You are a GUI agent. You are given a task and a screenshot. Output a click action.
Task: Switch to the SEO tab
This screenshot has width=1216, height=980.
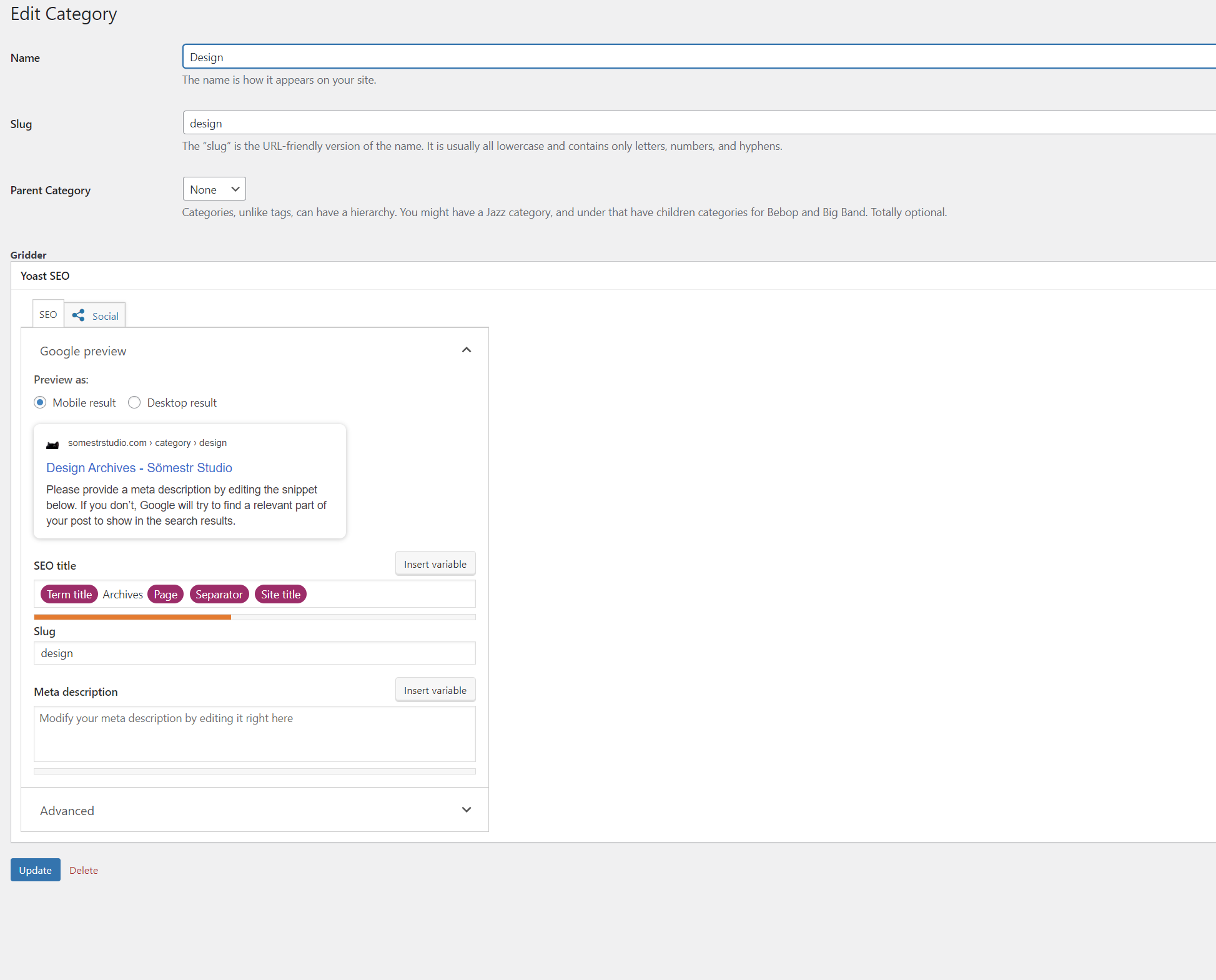pos(48,314)
